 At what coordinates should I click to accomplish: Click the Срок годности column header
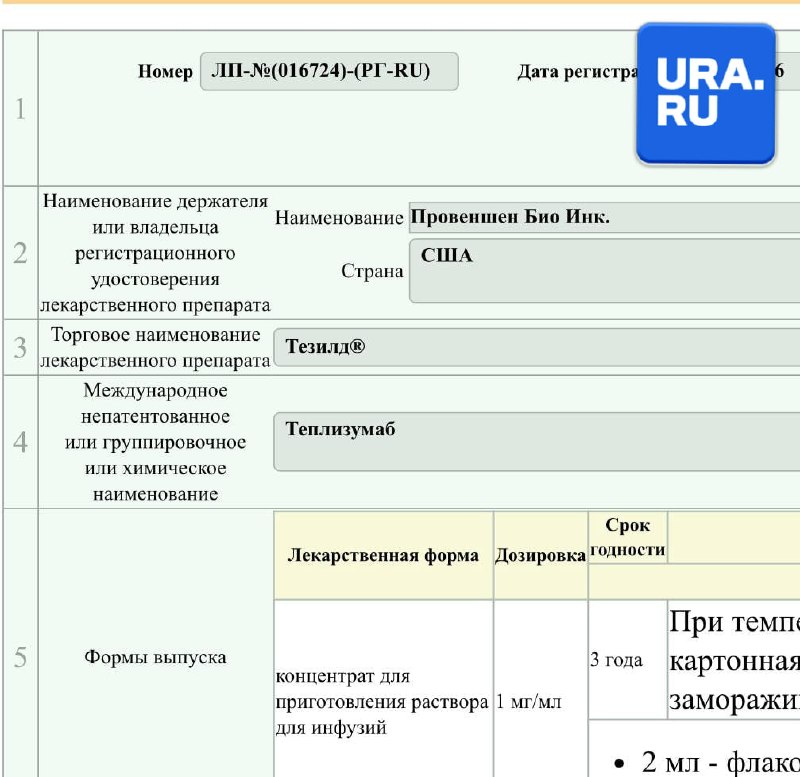[x=628, y=538]
